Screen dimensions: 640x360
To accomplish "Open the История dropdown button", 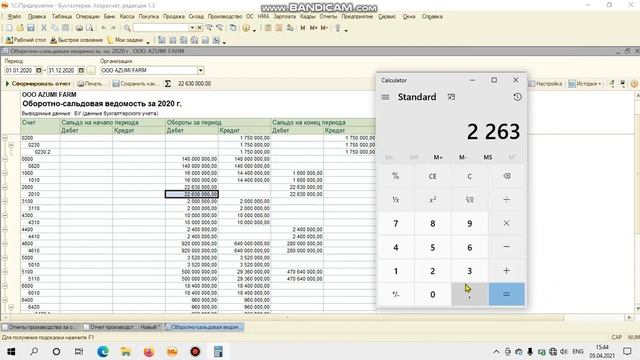I will click(585, 84).
